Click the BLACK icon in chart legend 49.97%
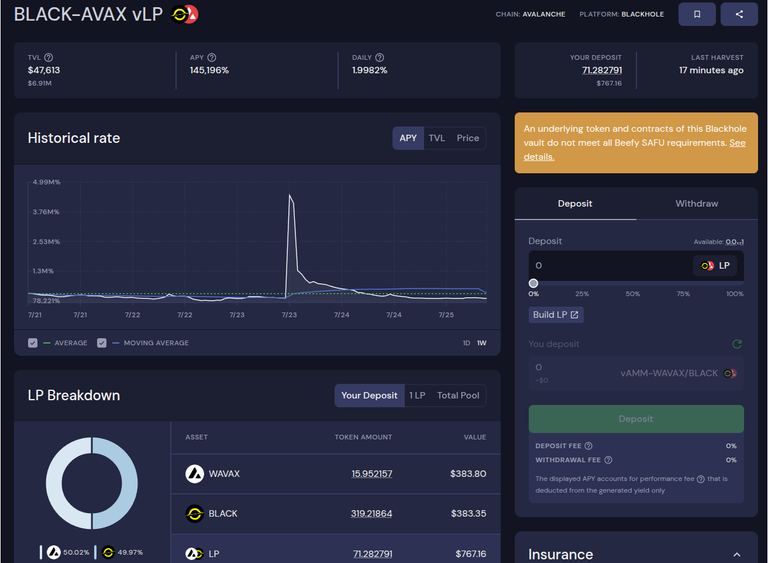The width and height of the screenshot is (768, 563). coord(108,552)
